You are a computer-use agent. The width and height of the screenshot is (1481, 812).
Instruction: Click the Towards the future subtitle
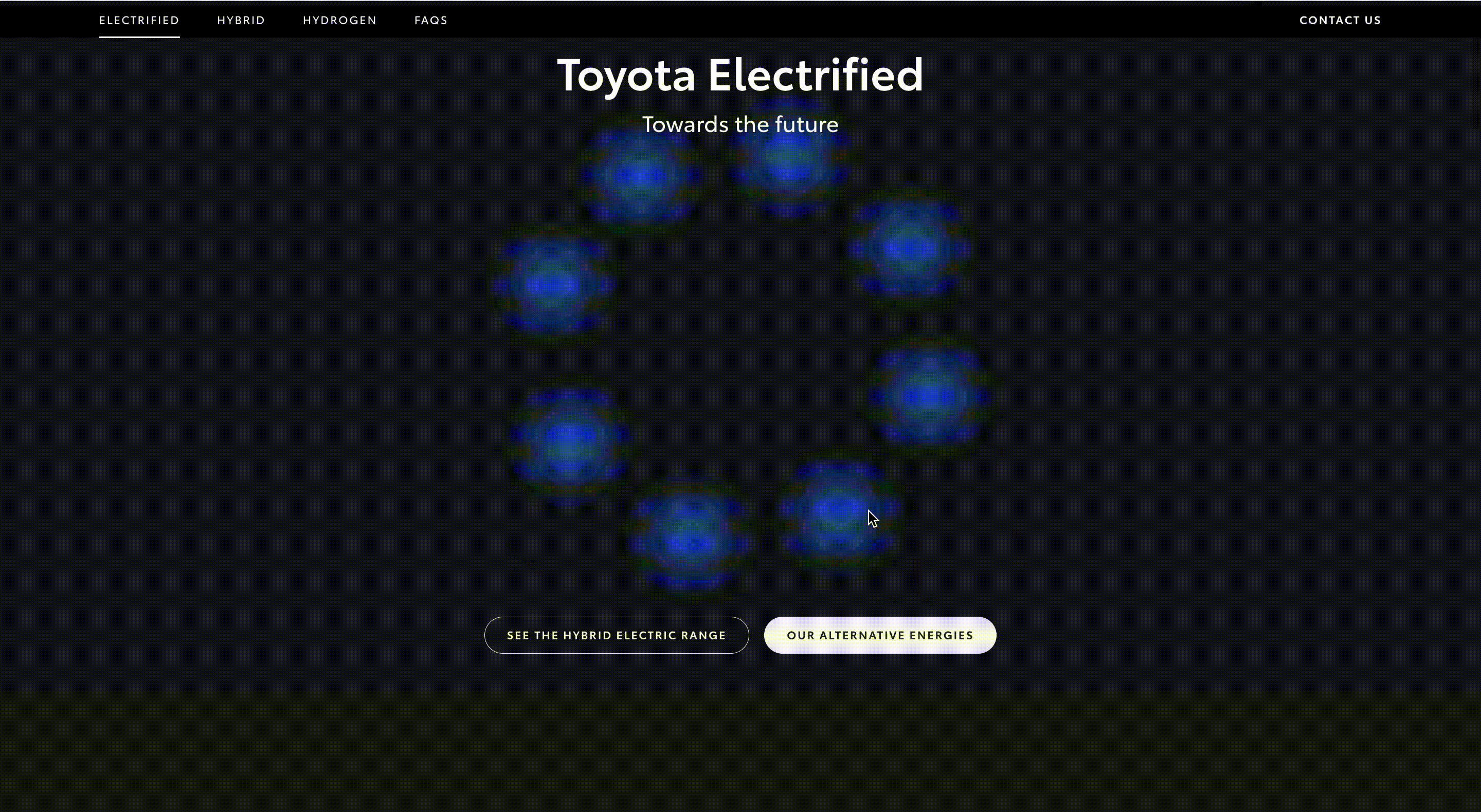740,124
